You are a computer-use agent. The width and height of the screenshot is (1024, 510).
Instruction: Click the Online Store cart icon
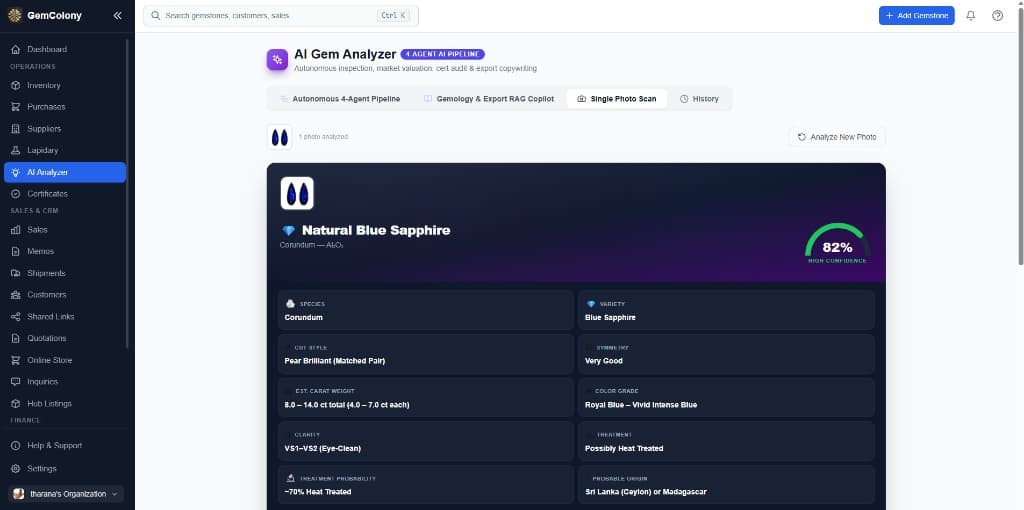coord(16,360)
